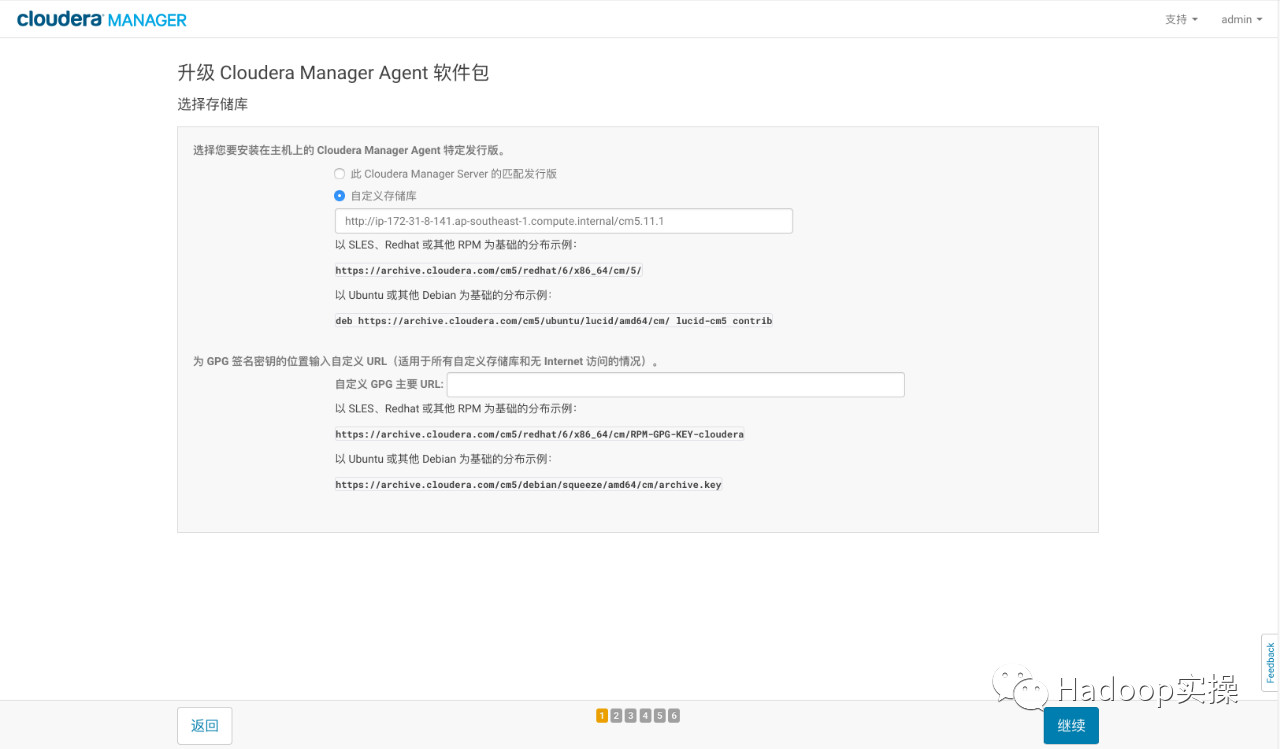Click 返回 button
Image resolution: width=1280 pixels, height=749 pixels.
point(205,726)
